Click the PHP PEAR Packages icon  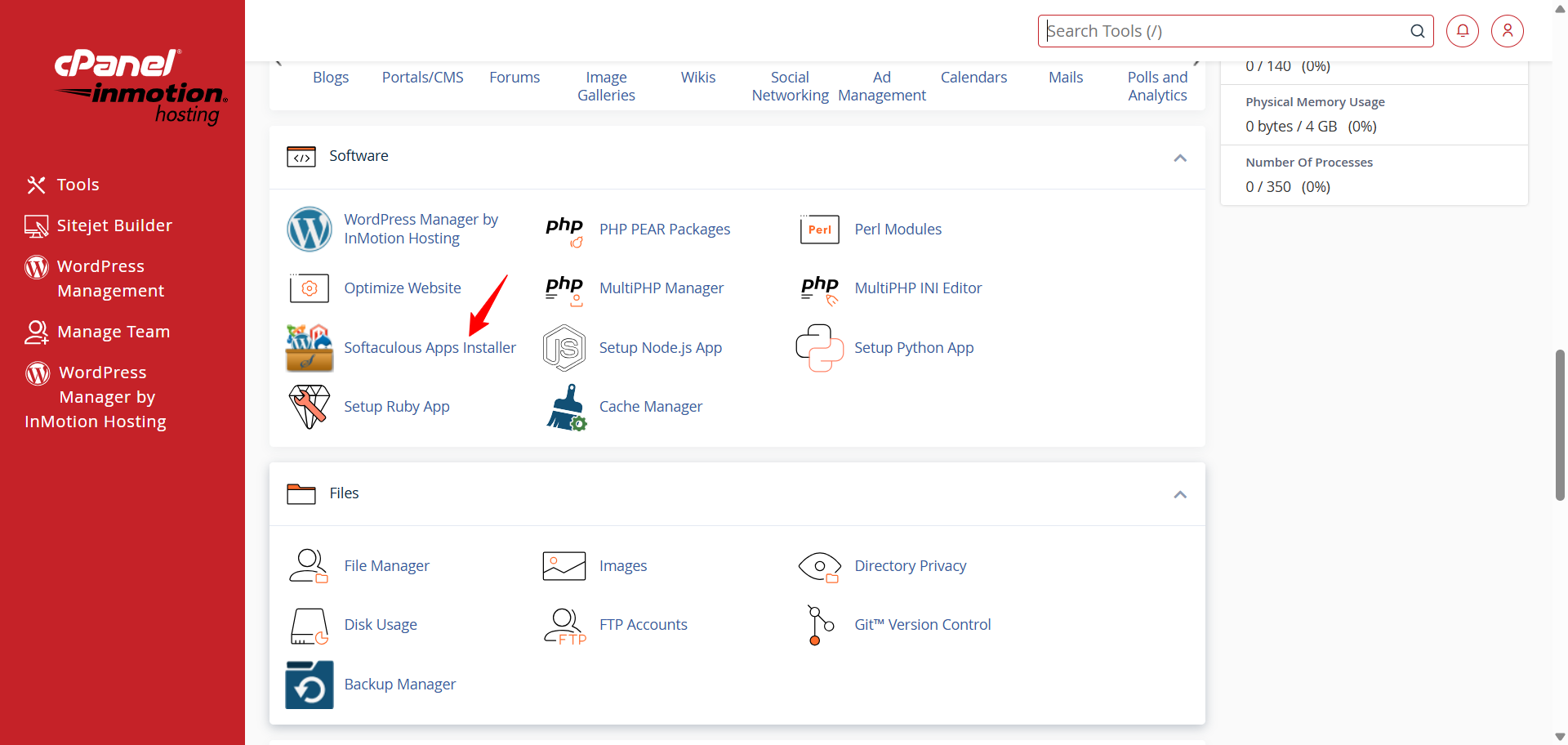(x=564, y=230)
